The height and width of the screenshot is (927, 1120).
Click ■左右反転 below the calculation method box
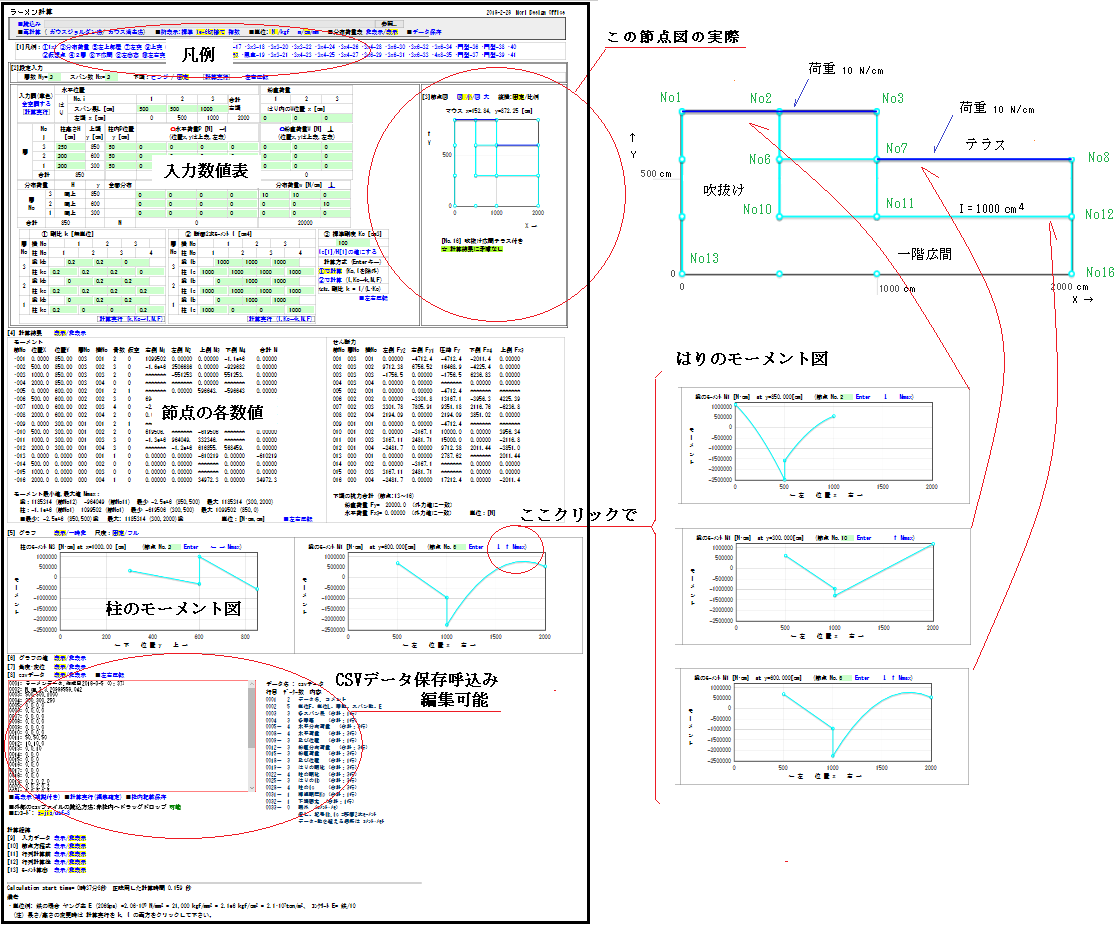(373, 298)
